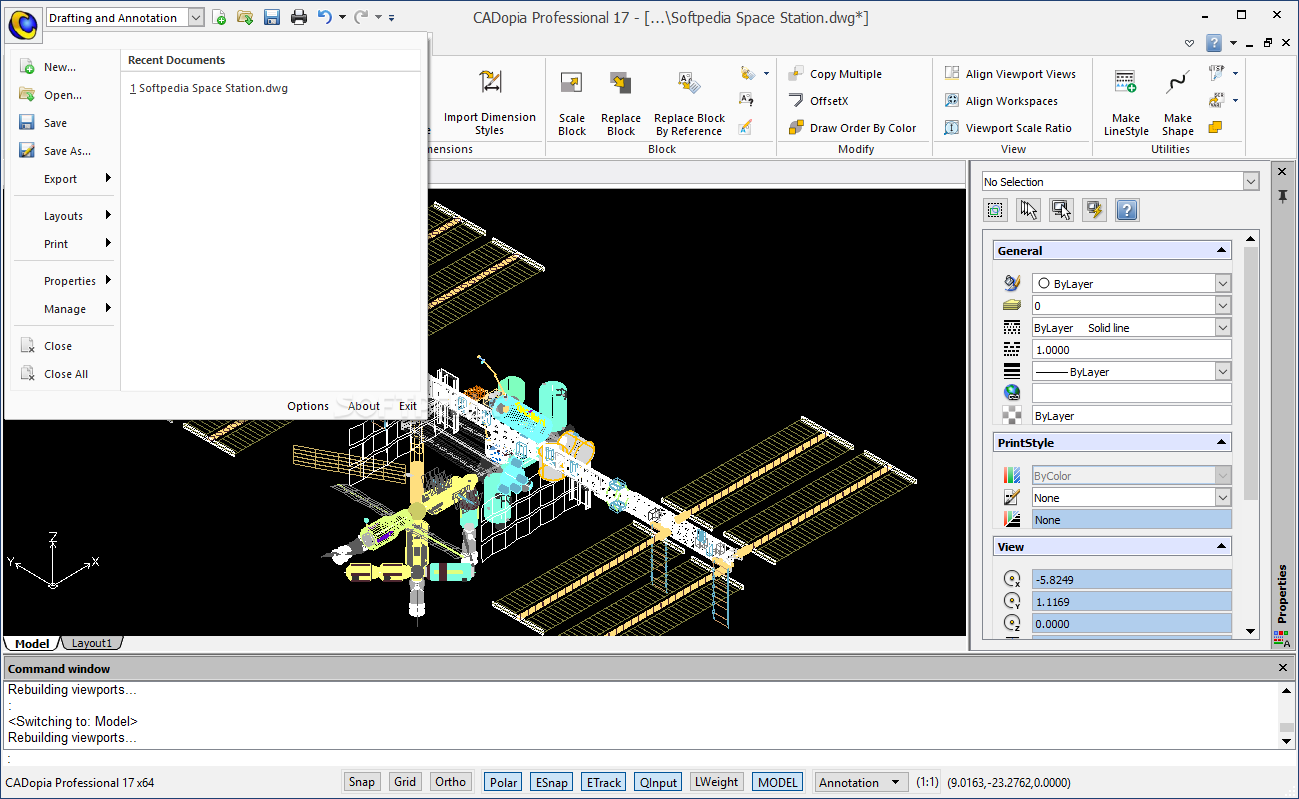The image size is (1299, 799).
Task: Open the No Selection dropdown in Properties
Action: 1251,181
